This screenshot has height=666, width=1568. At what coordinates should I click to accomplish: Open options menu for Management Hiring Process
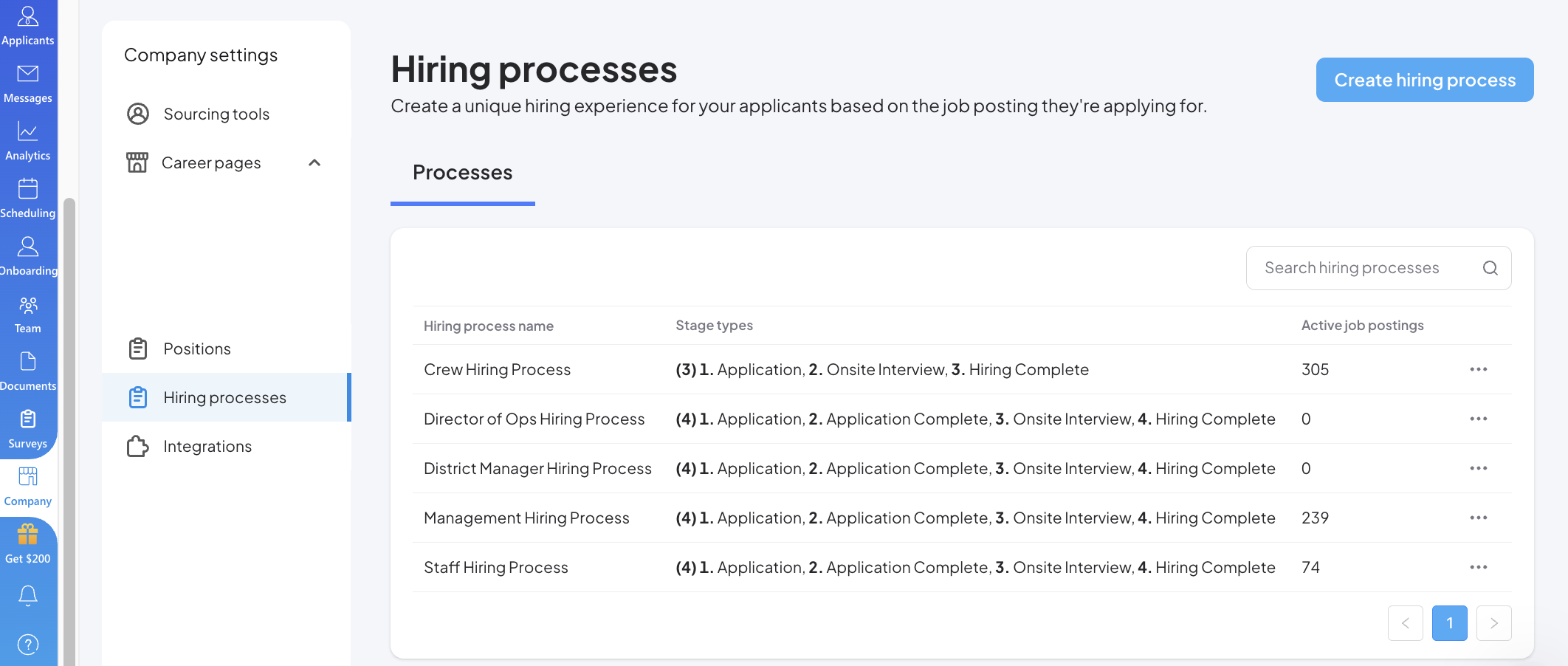(1478, 518)
